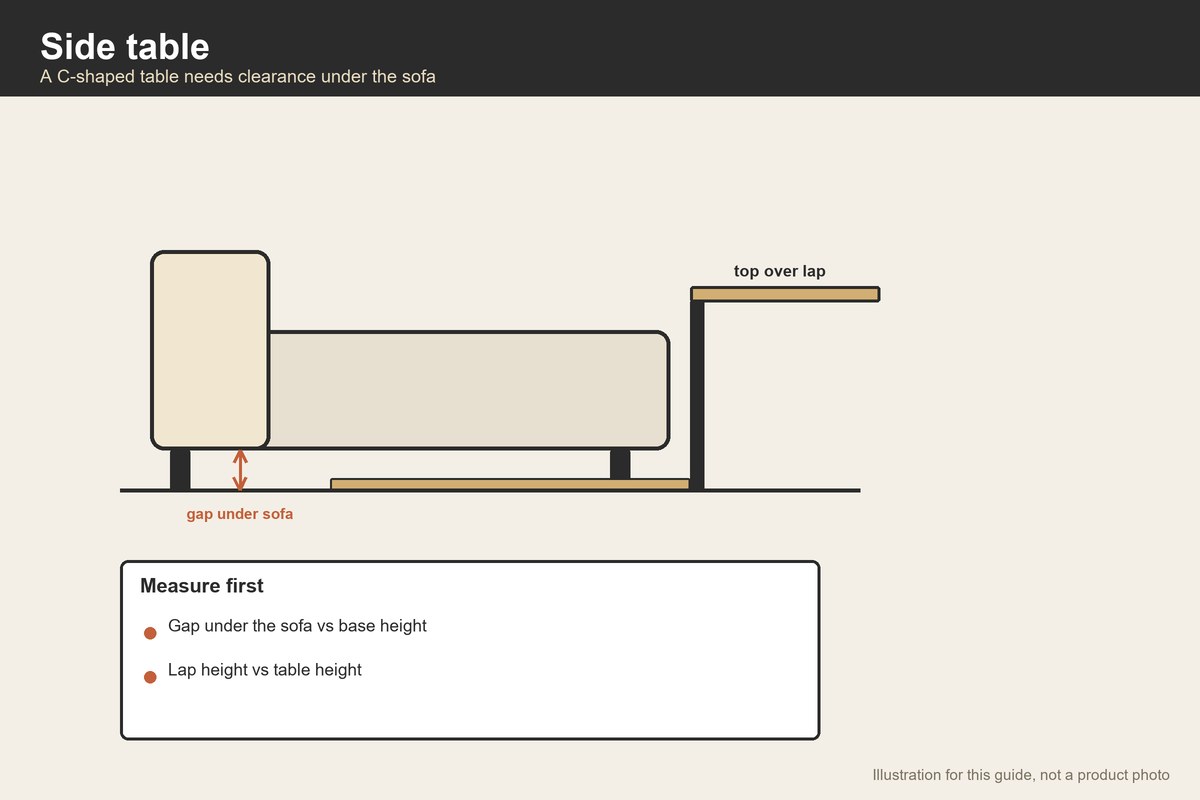Click the bullet dot beside "Lap height"

pos(150,677)
